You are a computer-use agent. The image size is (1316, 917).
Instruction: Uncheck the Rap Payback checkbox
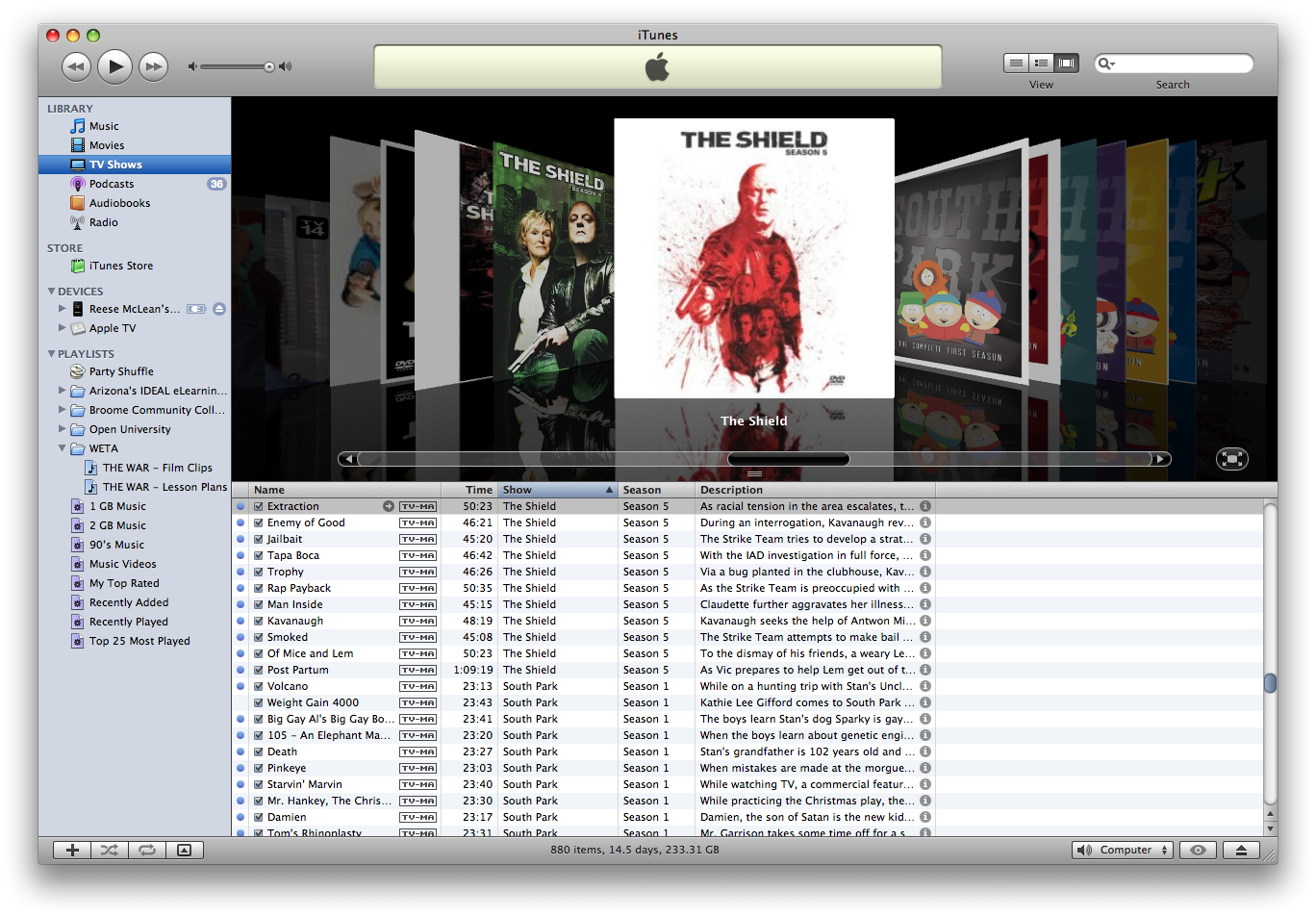258,588
